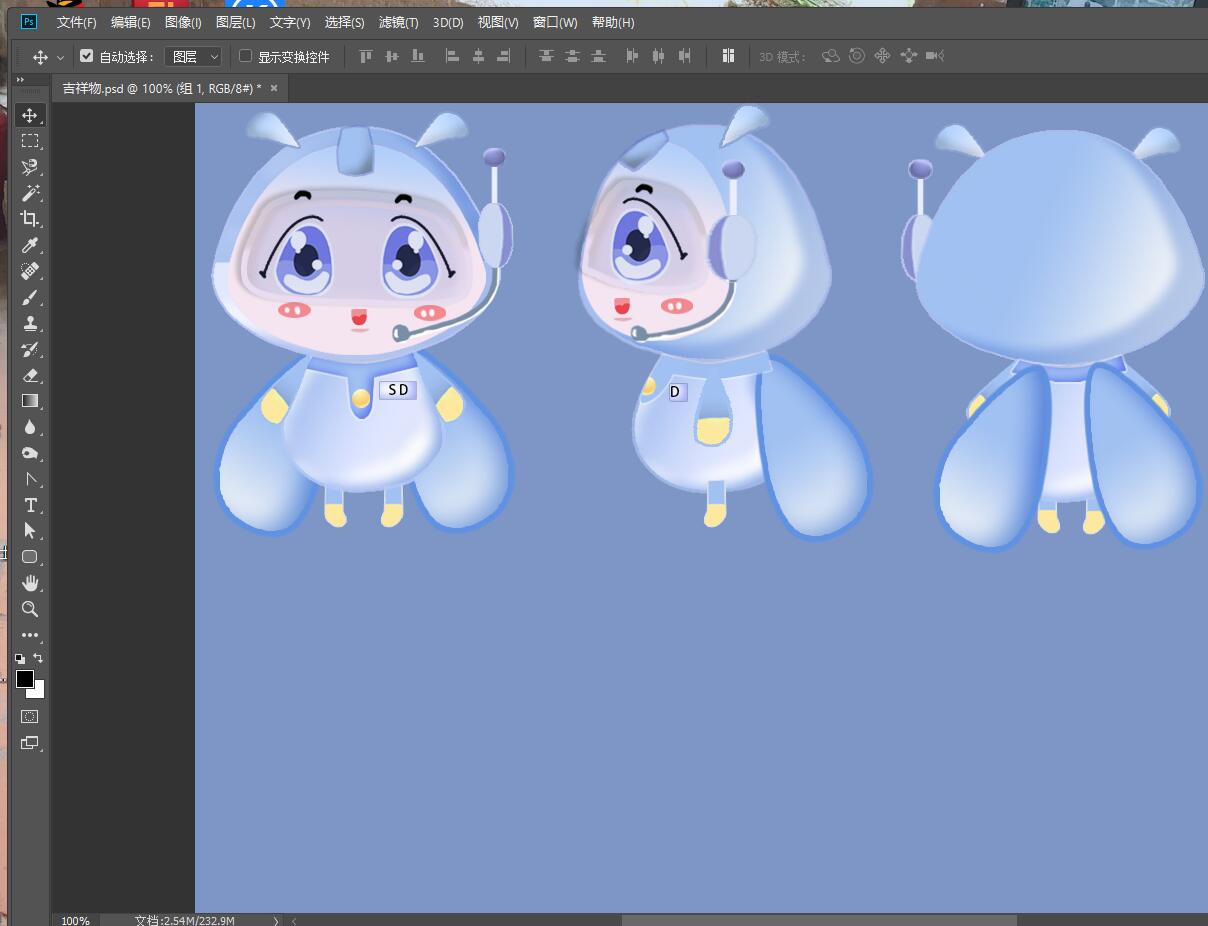The width and height of the screenshot is (1208, 926).
Task: Toggle Quick Mask mode icon
Action: pos(30,716)
